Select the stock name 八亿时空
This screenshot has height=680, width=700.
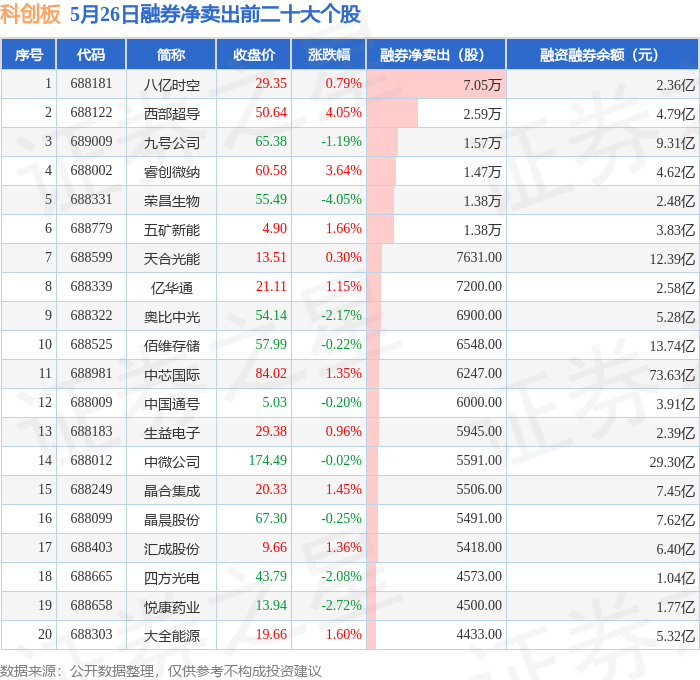click(172, 84)
